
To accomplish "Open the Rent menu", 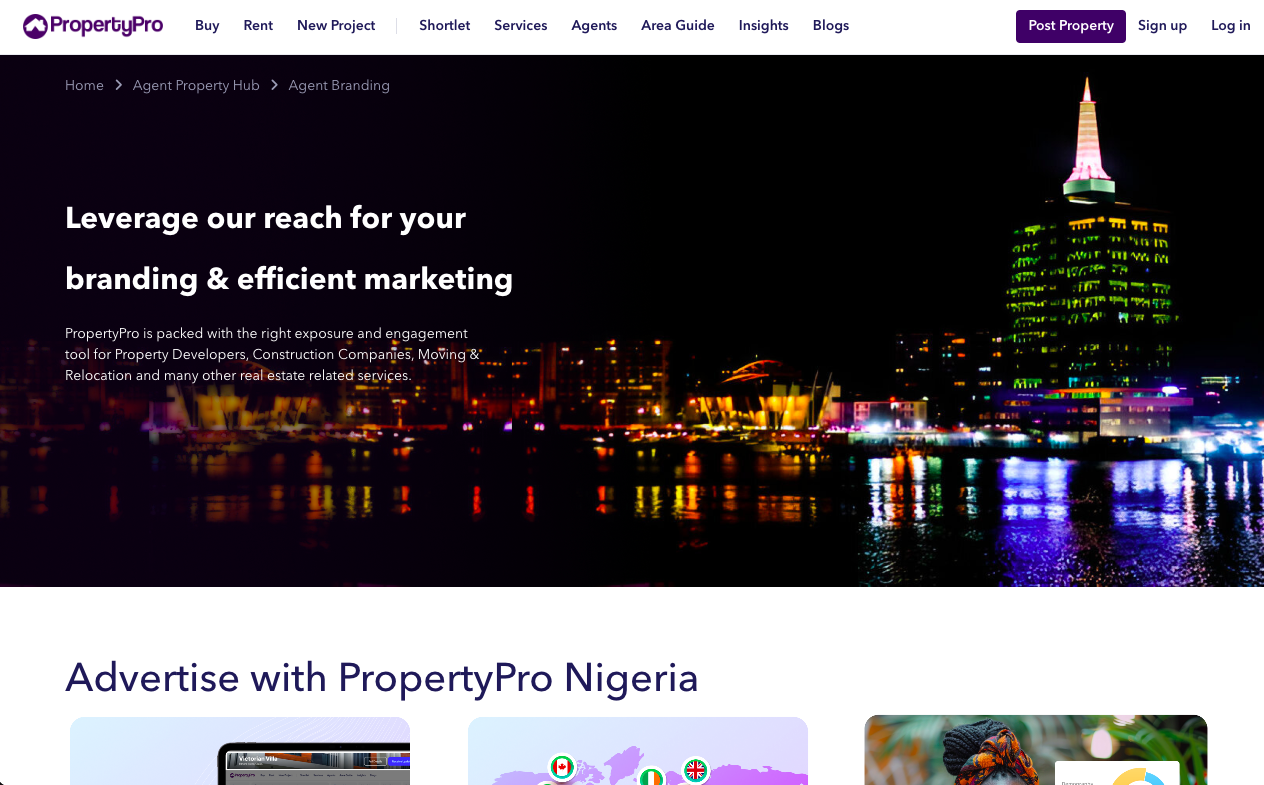I will coord(258,26).
